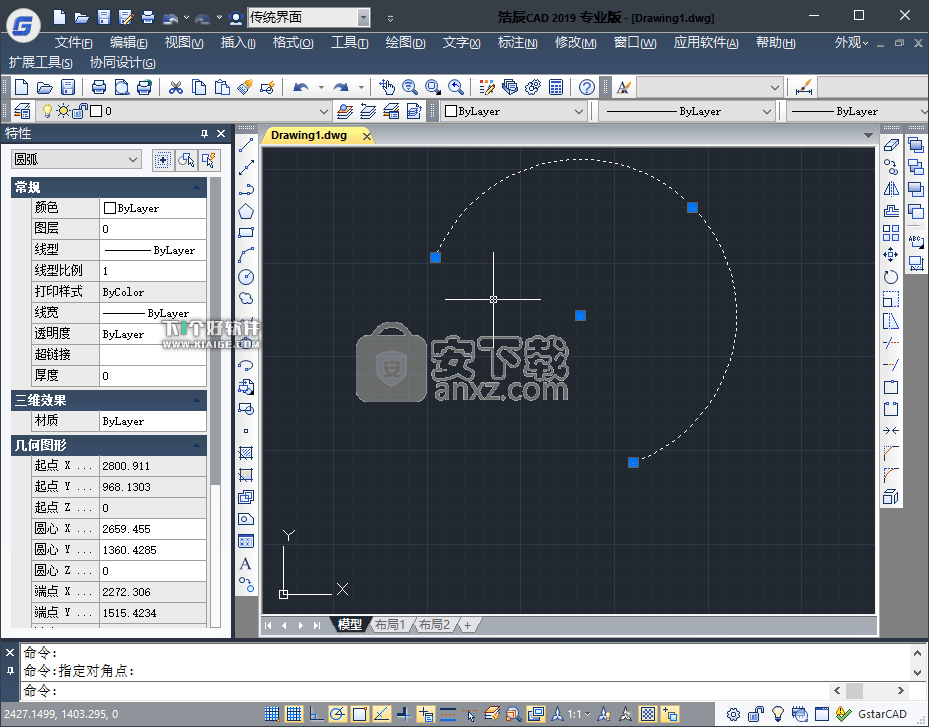Switch to the 布局2 tab

pyautogui.click(x=434, y=624)
